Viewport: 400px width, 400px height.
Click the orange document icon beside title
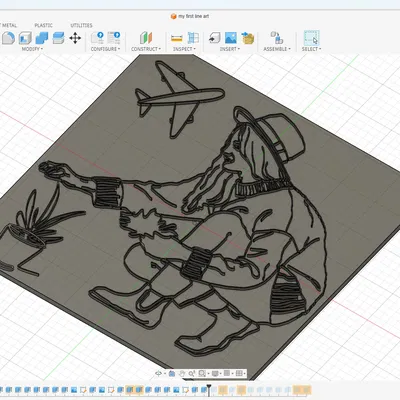point(173,16)
